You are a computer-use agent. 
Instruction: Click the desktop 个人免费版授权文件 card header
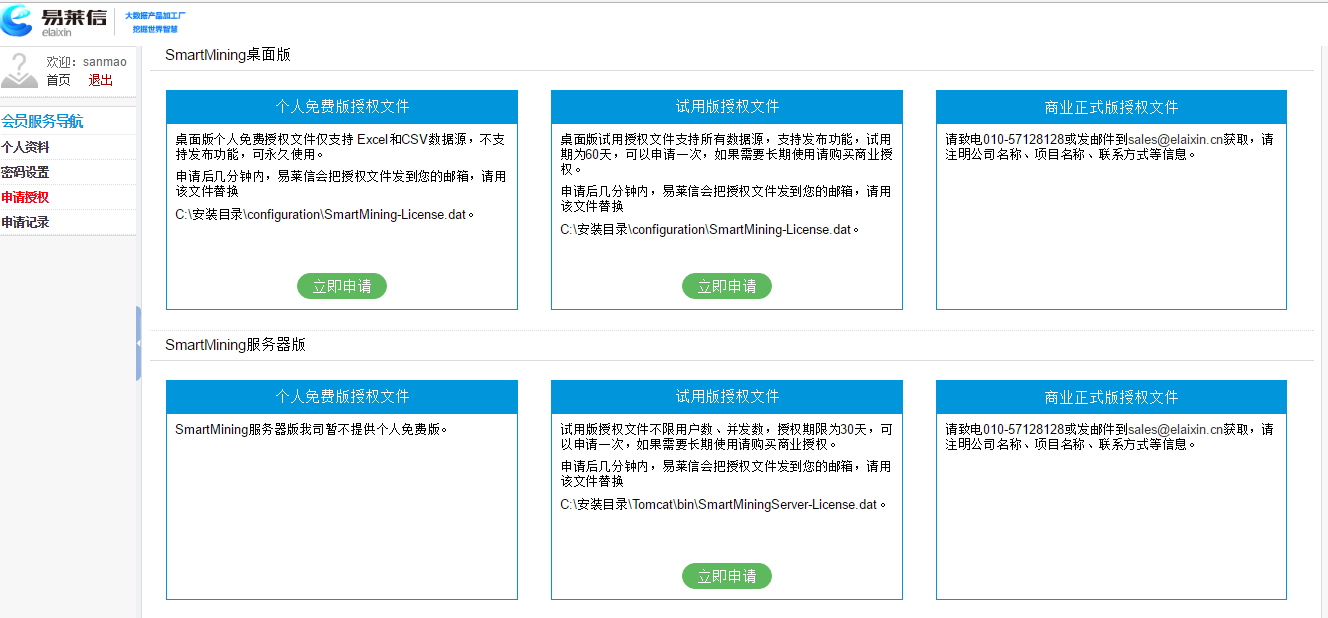[x=342, y=107]
